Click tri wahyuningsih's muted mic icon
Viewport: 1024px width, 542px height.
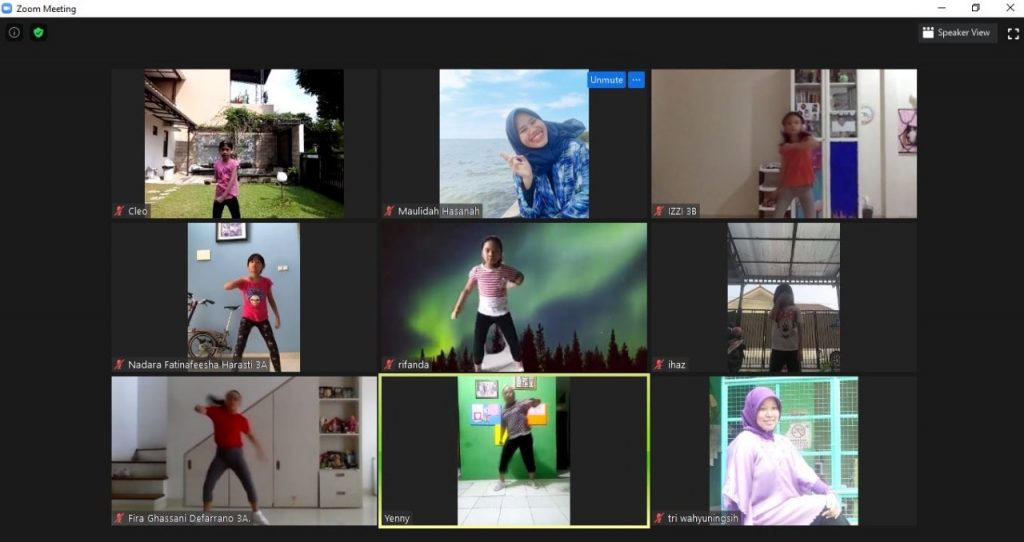tap(659, 518)
